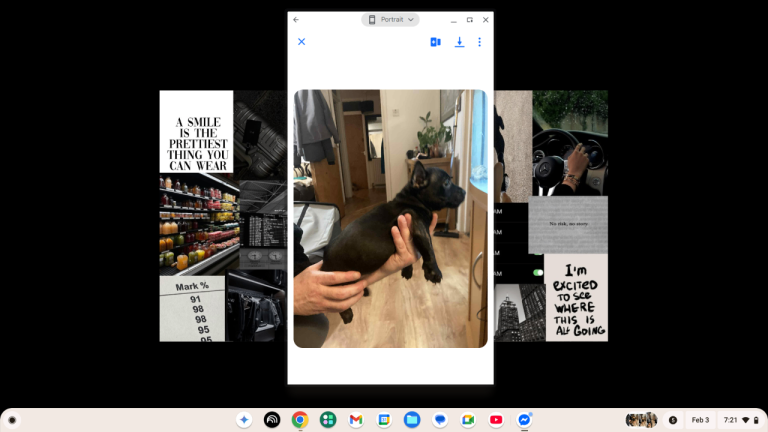Image resolution: width=768 pixels, height=432 pixels.
Task: Open Google Chrome from the shelf
Action: pyautogui.click(x=300, y=420)
